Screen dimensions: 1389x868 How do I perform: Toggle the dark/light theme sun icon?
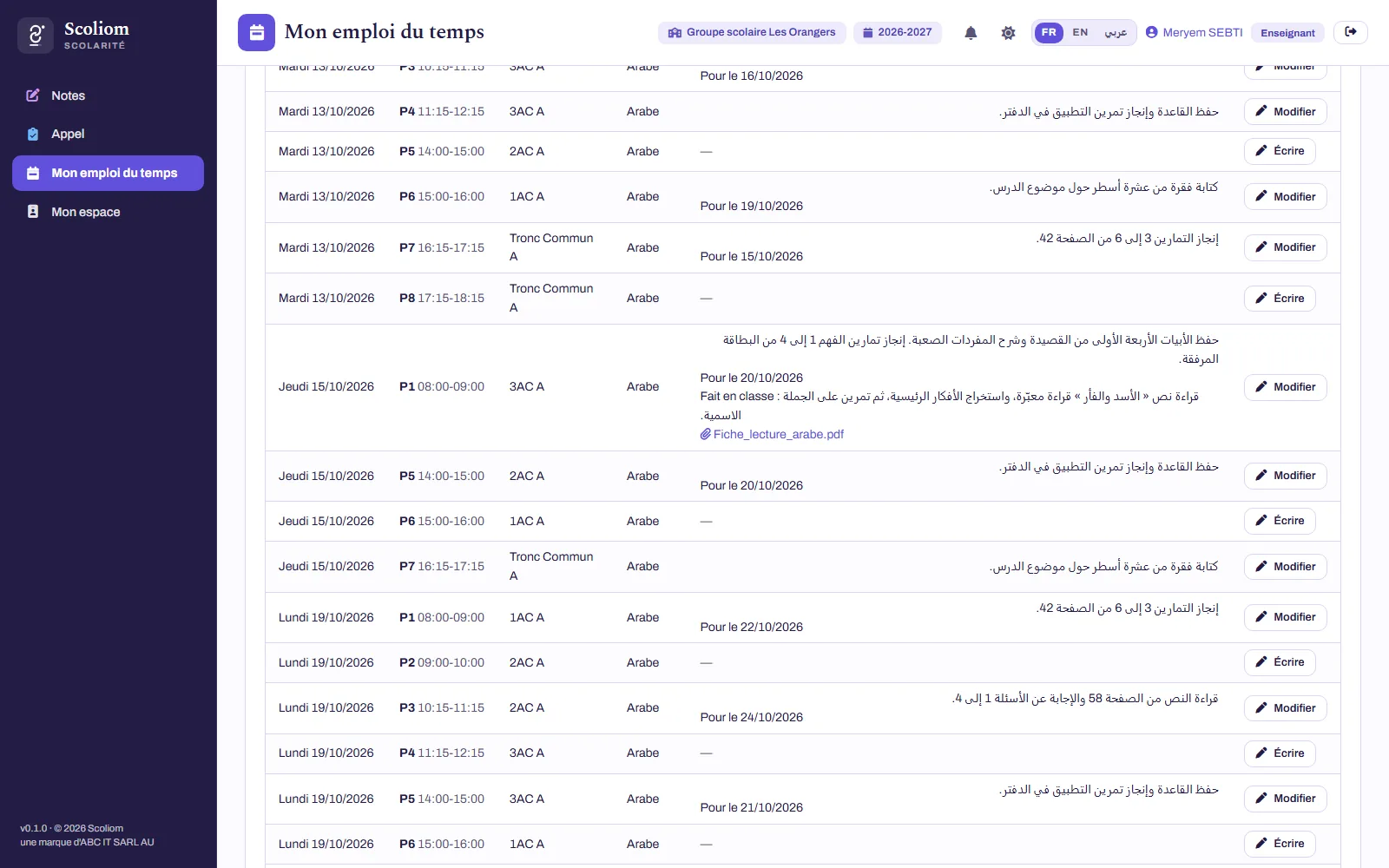[1008, 33]
